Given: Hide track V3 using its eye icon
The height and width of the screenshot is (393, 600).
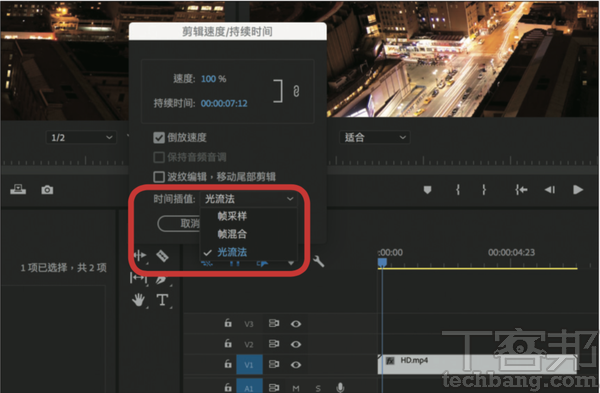Looking at the screenshot, I should 295,324.
